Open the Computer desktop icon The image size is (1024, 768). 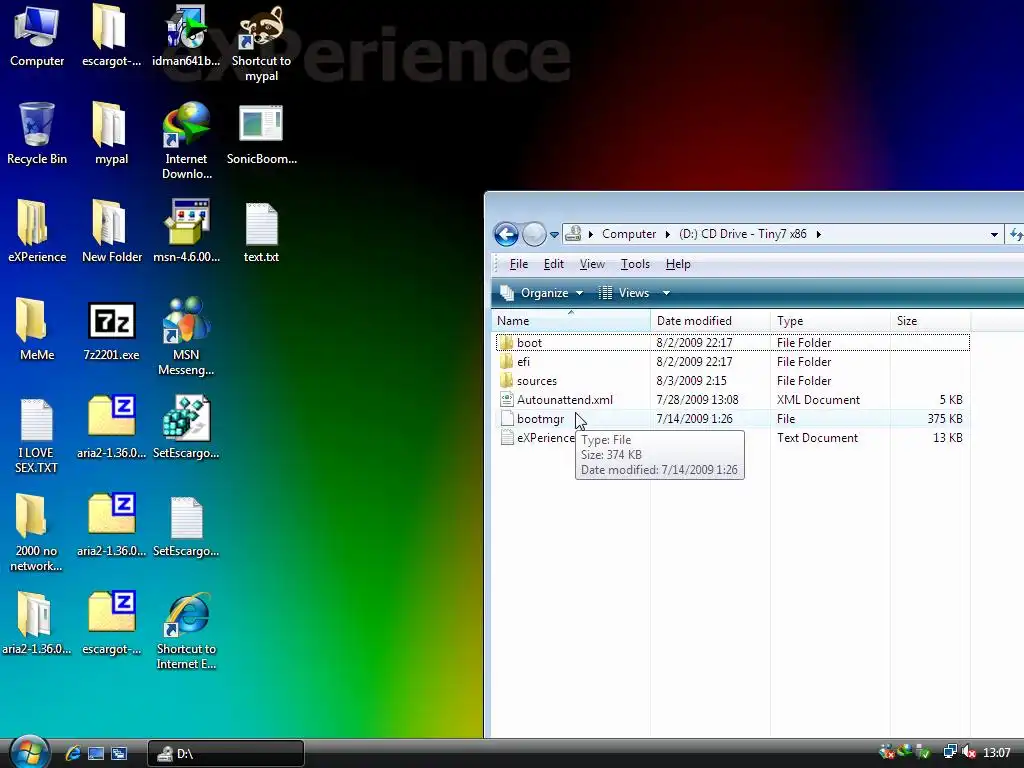pyautogui.click(x=37, y=36)
